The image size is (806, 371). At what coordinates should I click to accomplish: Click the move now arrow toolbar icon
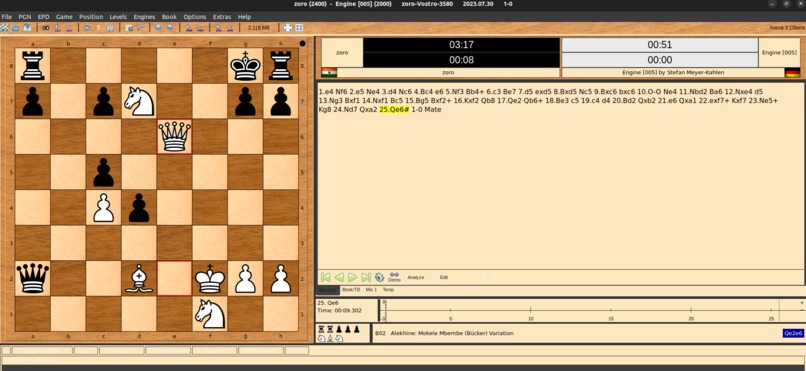pyautogui.click(x=87, y=28)
